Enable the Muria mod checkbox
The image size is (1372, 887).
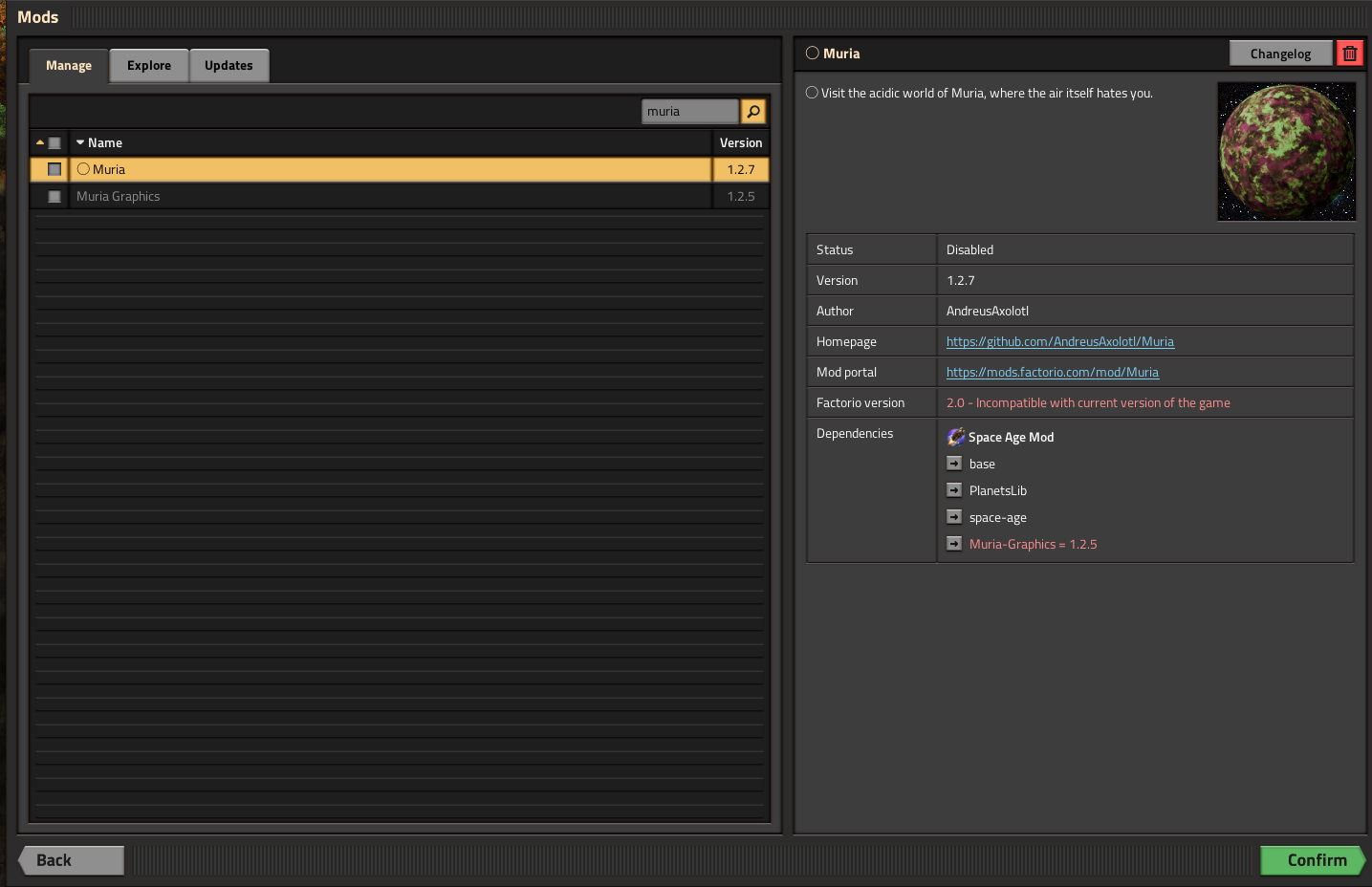(x=54, y=169)
